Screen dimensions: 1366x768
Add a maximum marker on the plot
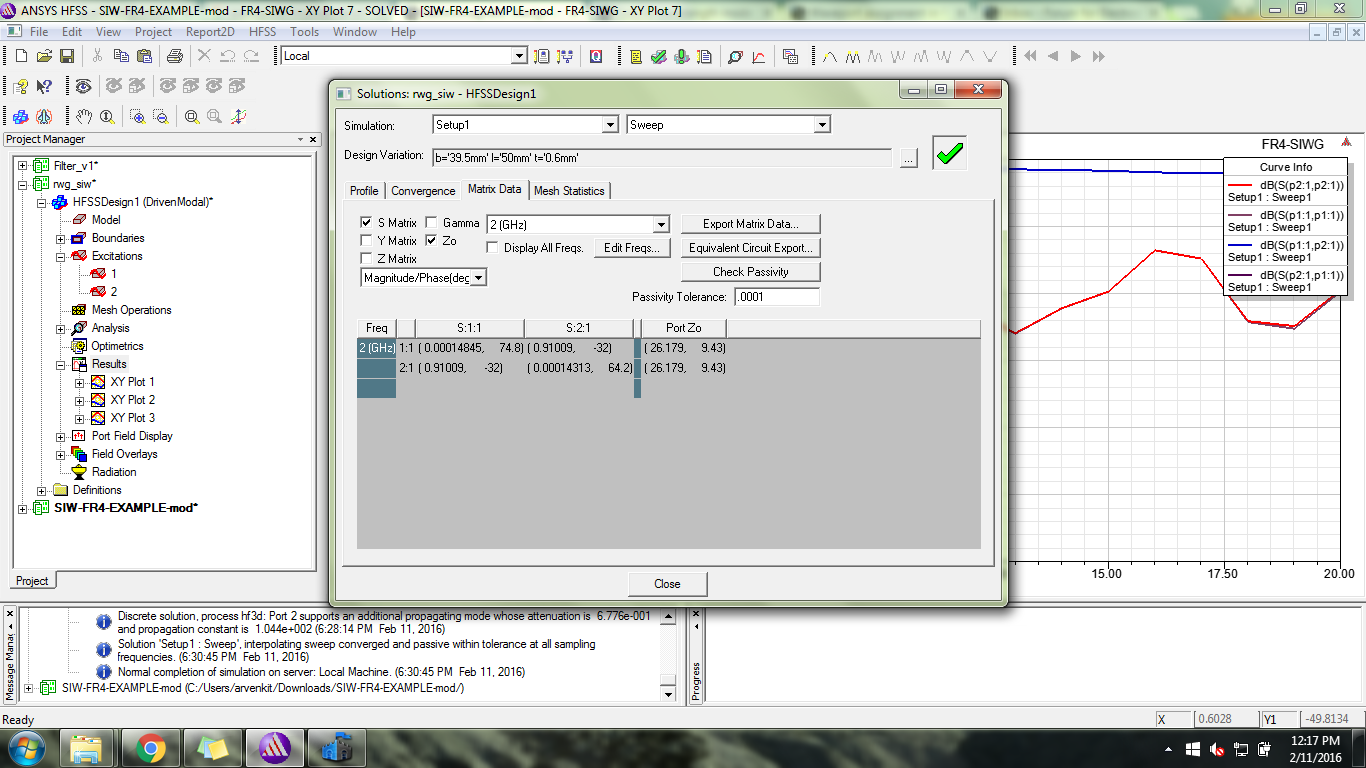pyautogui.click(x=829, y=57)
